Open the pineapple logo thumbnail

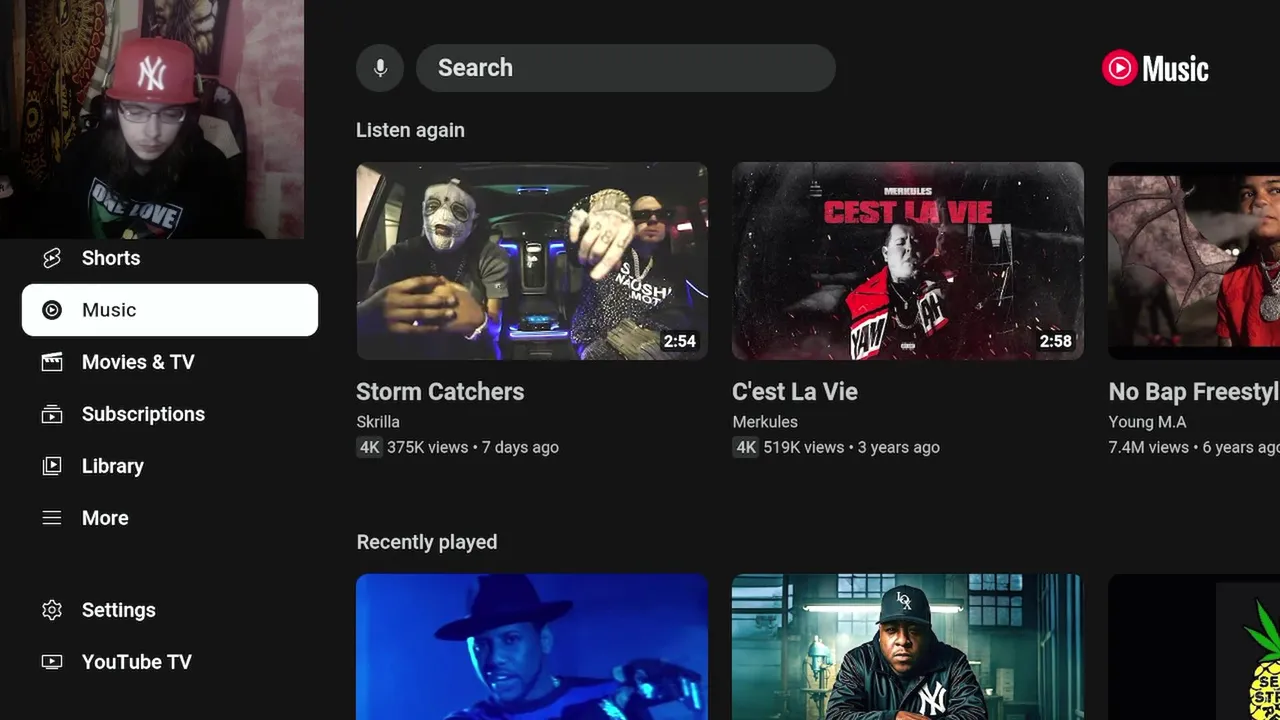point(1194,647)
